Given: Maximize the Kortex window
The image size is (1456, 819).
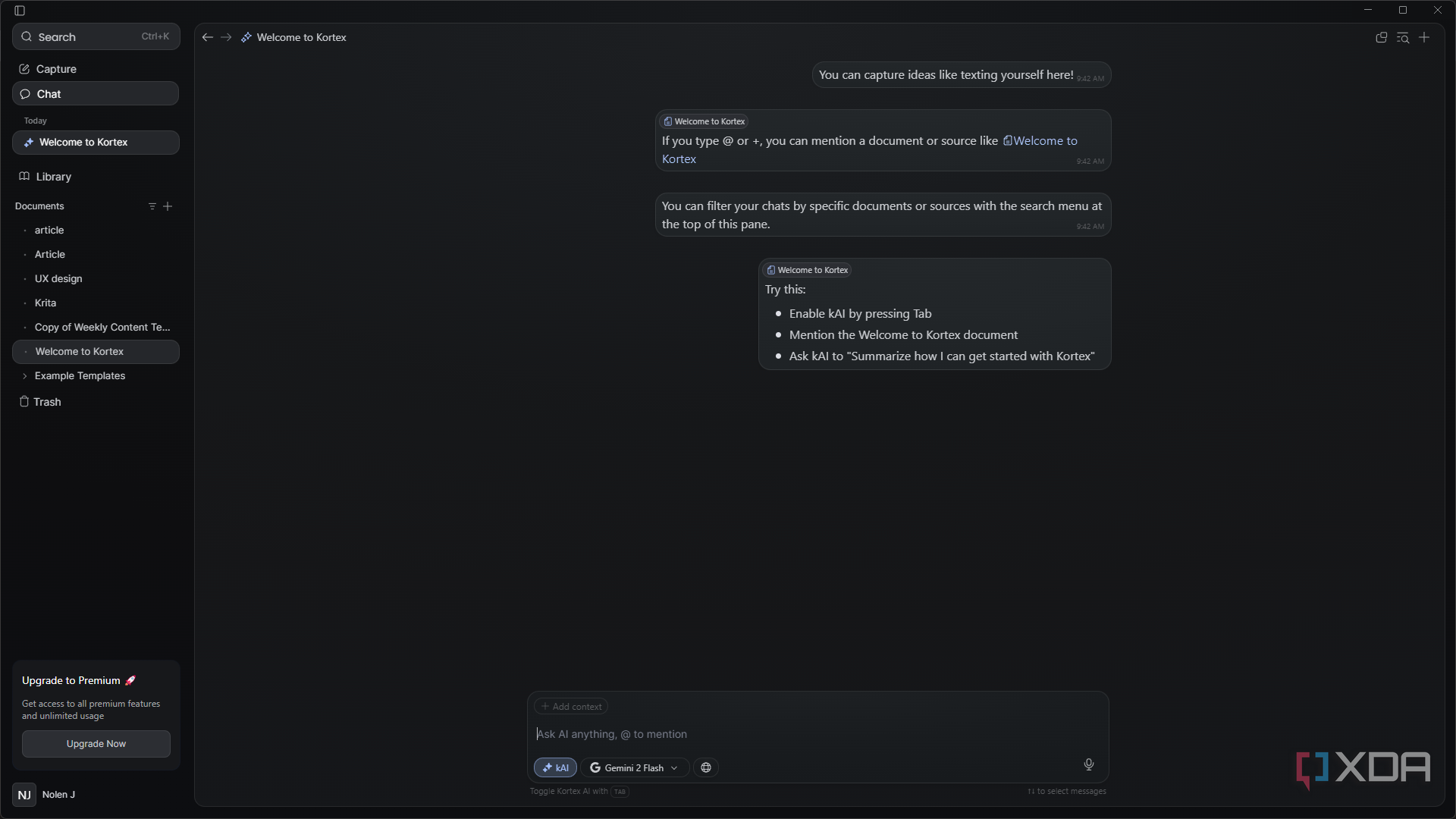Looking at the screenshot, I should (x=1403, y=10).
